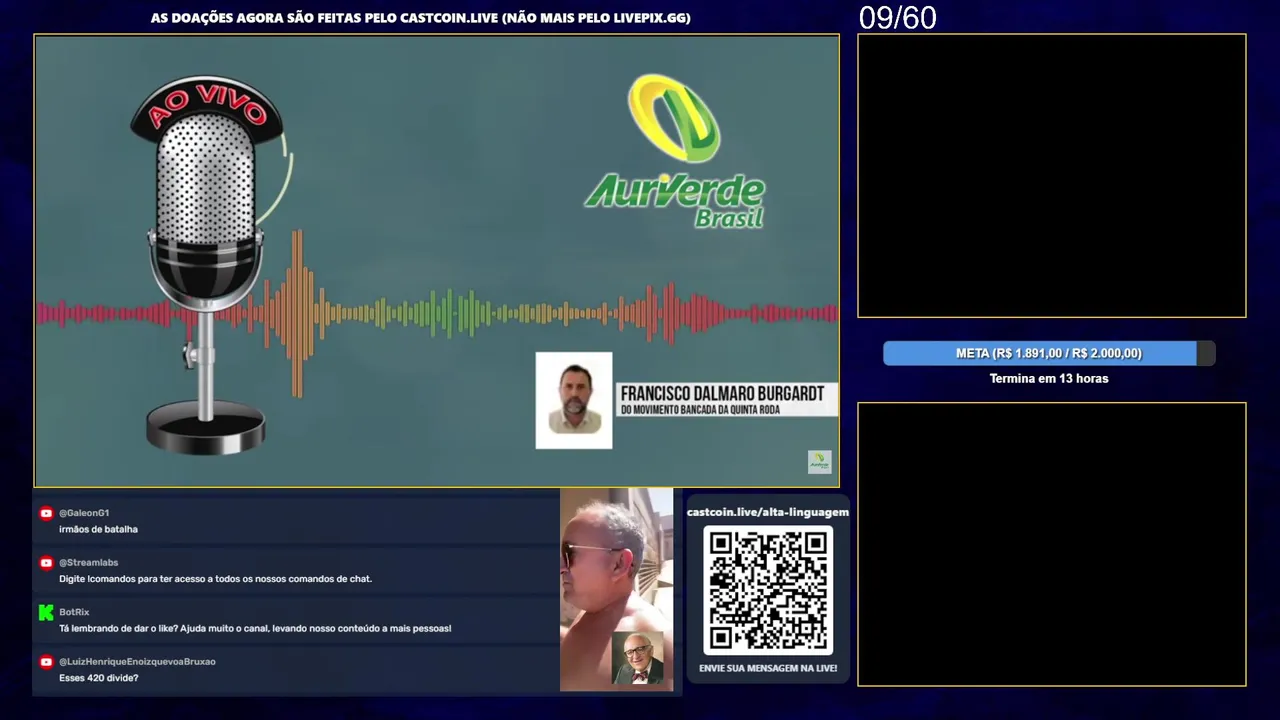Viewport: 1280px width, 720px height.
Task: Click the small AuriVerde watermark badge
Action: point(820,462)
